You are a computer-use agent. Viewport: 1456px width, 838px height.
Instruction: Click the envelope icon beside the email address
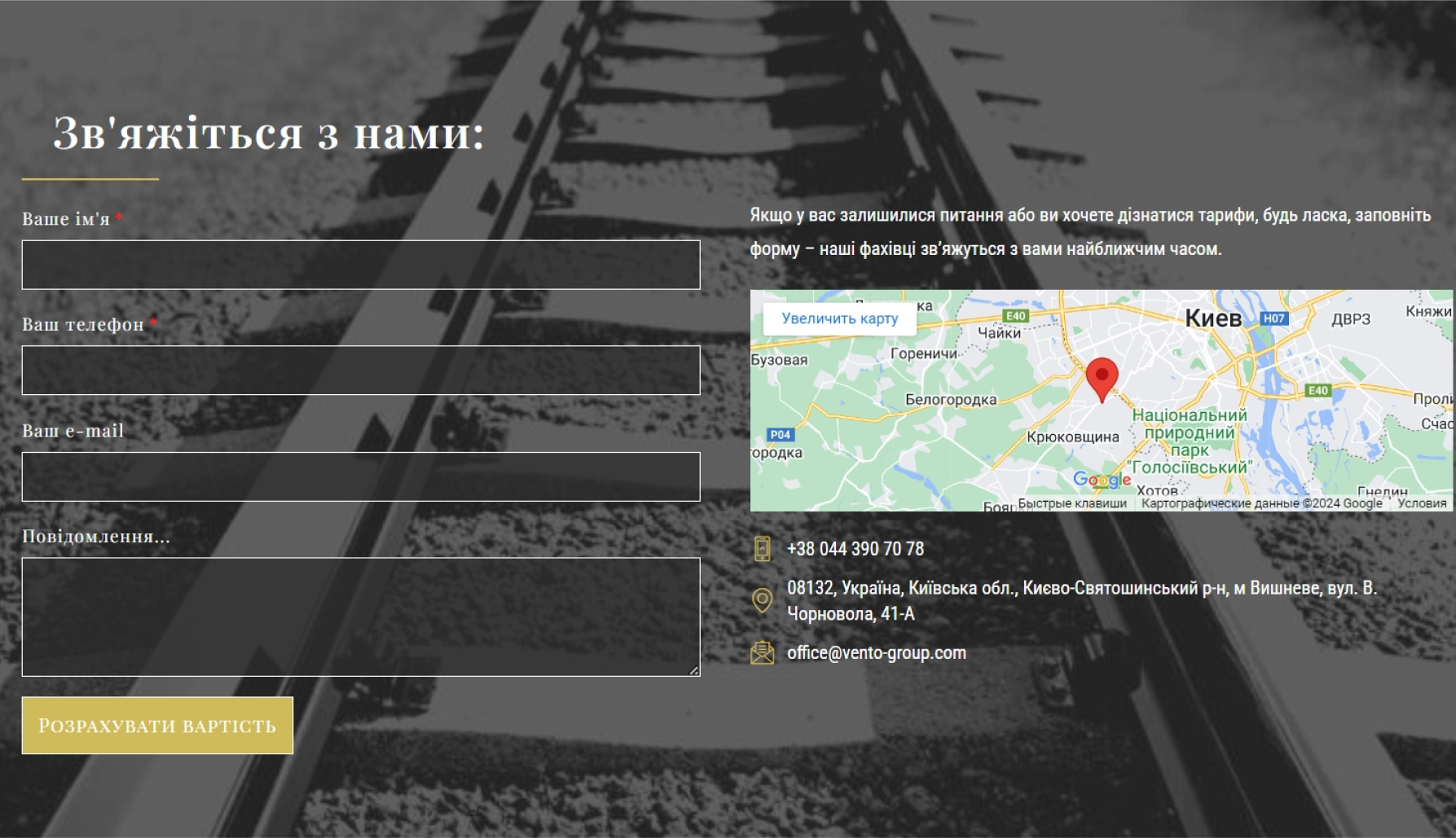762,653
